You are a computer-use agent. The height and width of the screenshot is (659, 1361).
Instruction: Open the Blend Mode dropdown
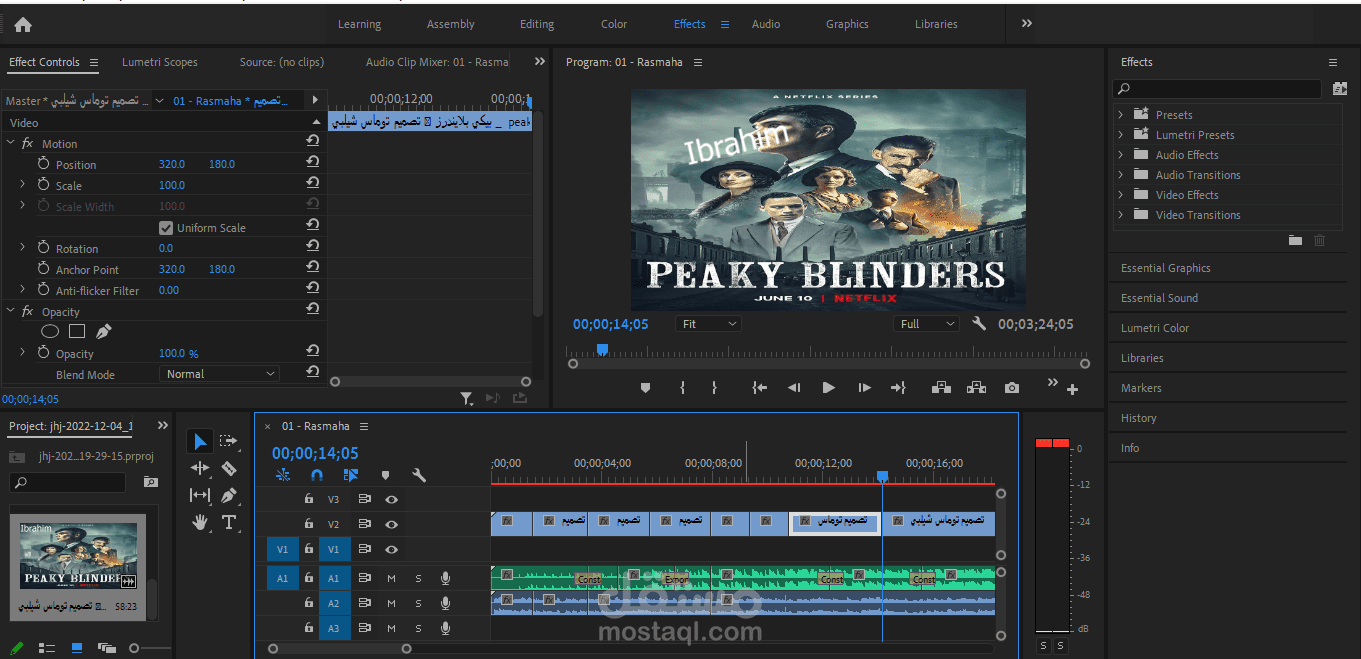tap(219, 374)
